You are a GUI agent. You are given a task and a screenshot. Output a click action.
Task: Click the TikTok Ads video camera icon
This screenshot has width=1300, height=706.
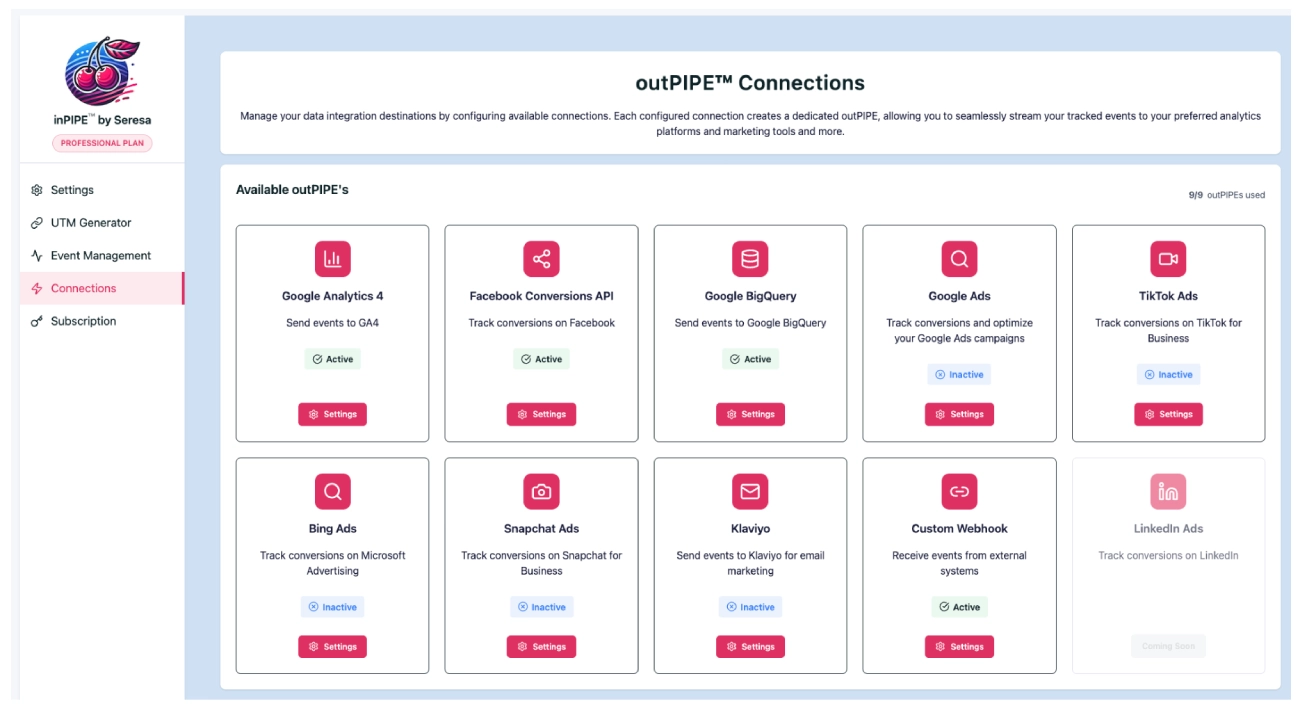click(1168, 259)
